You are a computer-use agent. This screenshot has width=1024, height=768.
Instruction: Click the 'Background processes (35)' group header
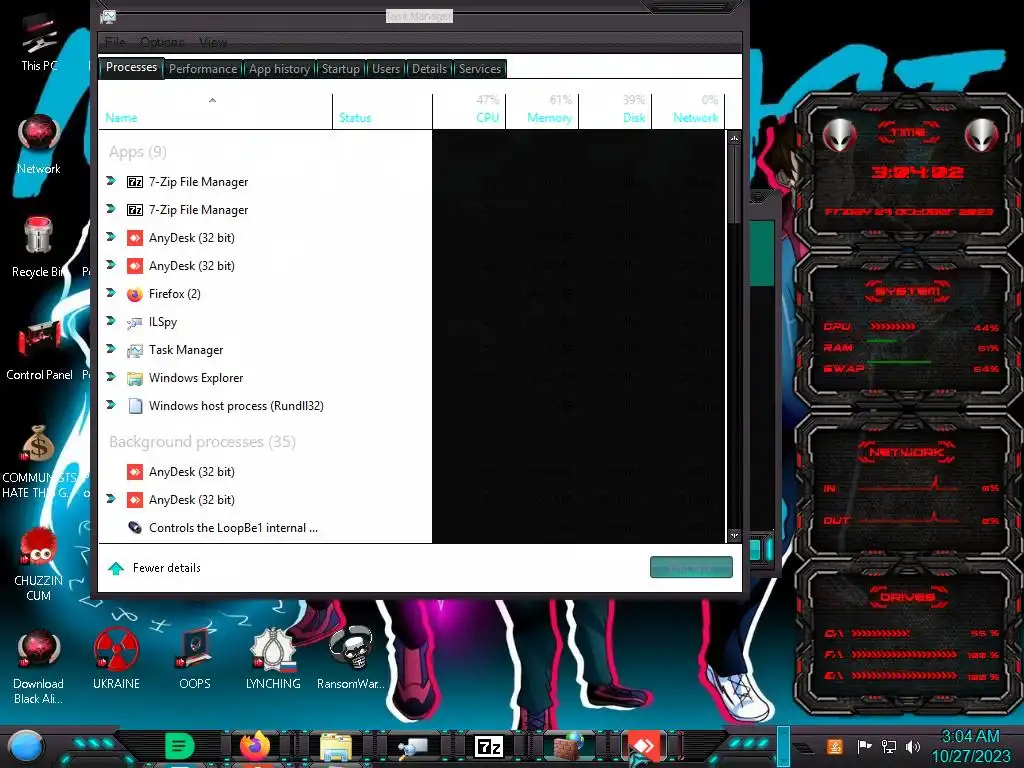coord(202,442)
